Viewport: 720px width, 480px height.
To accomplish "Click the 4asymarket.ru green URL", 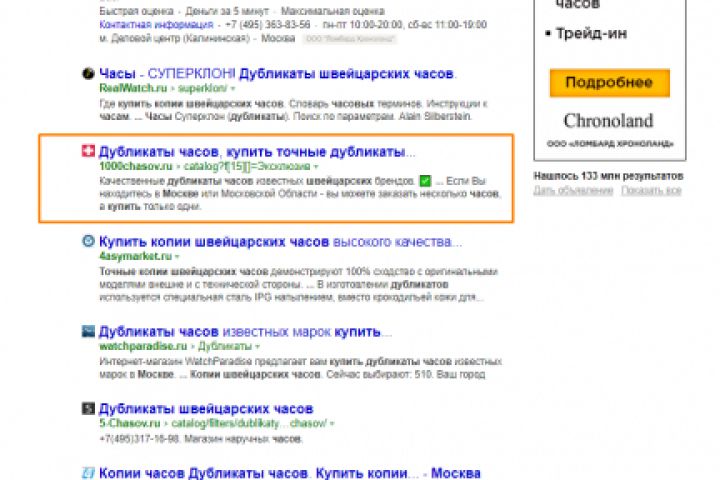I will pyautogui.click(x=135, y=256).
